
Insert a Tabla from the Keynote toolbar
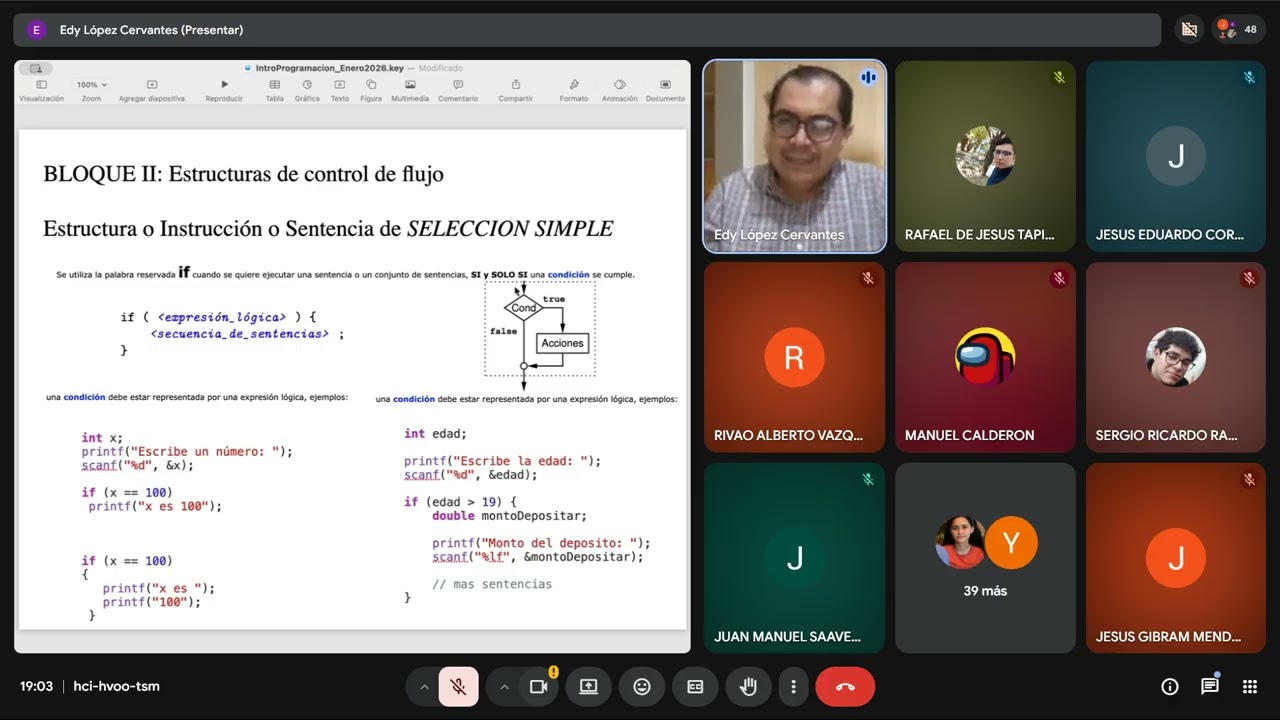[274, 90]
